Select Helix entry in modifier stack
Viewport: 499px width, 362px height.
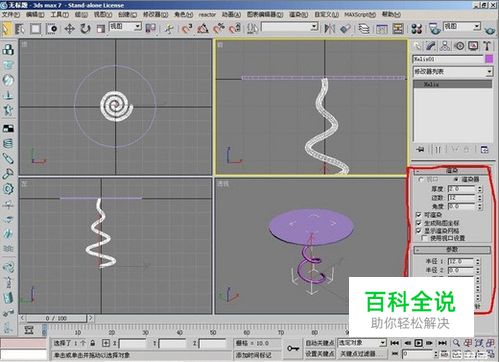pos(452,84)
